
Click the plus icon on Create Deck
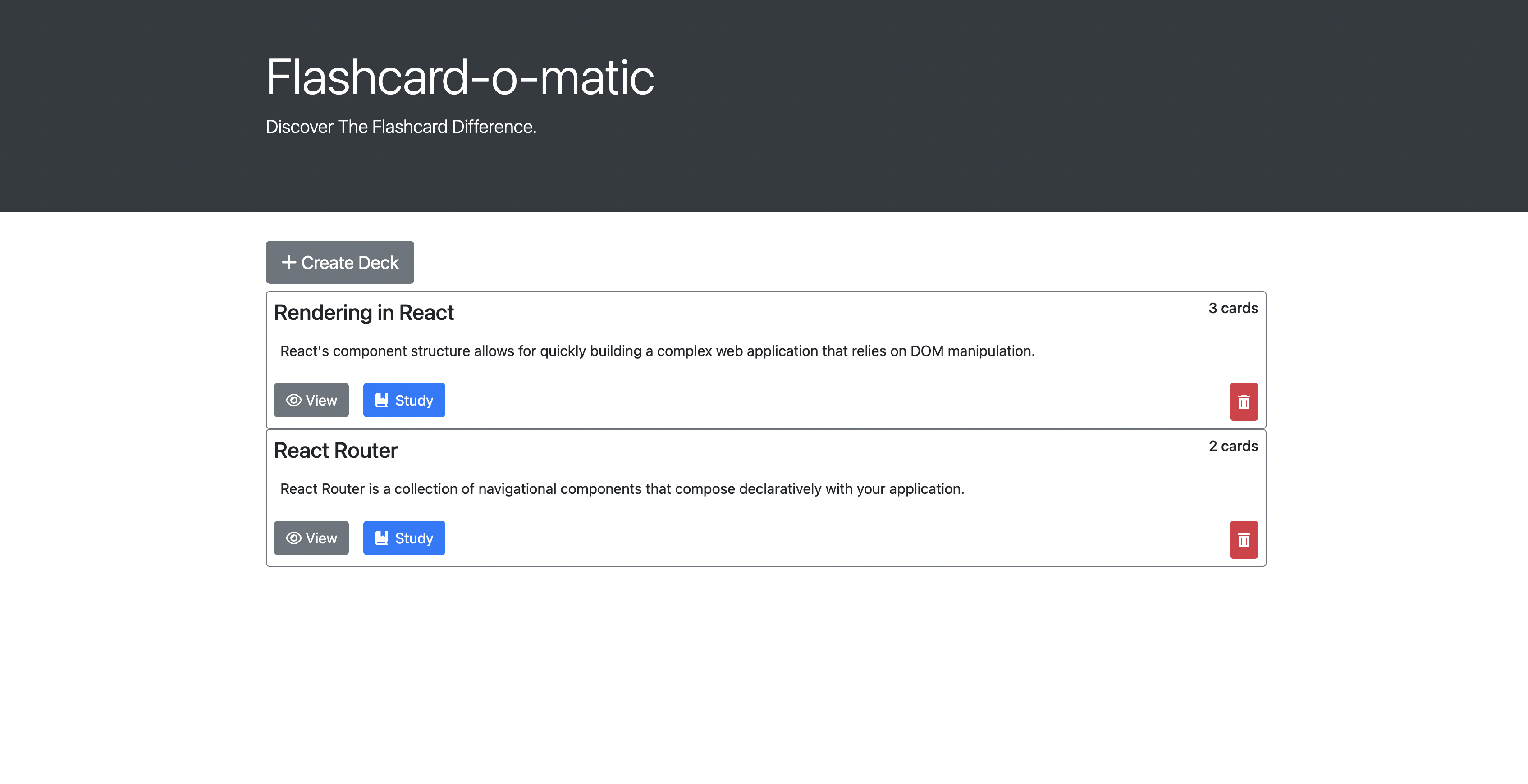288,262
